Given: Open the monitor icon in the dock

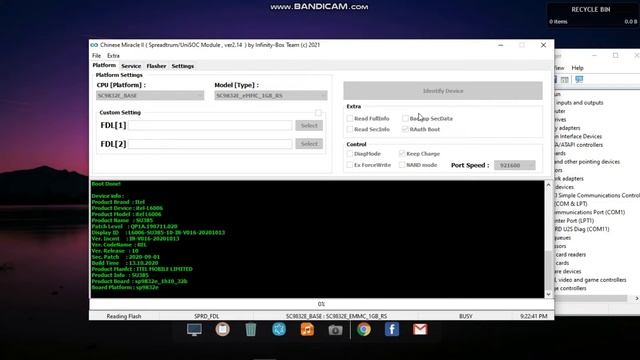Looking at the screenshot, I should [x=194, y=329].
